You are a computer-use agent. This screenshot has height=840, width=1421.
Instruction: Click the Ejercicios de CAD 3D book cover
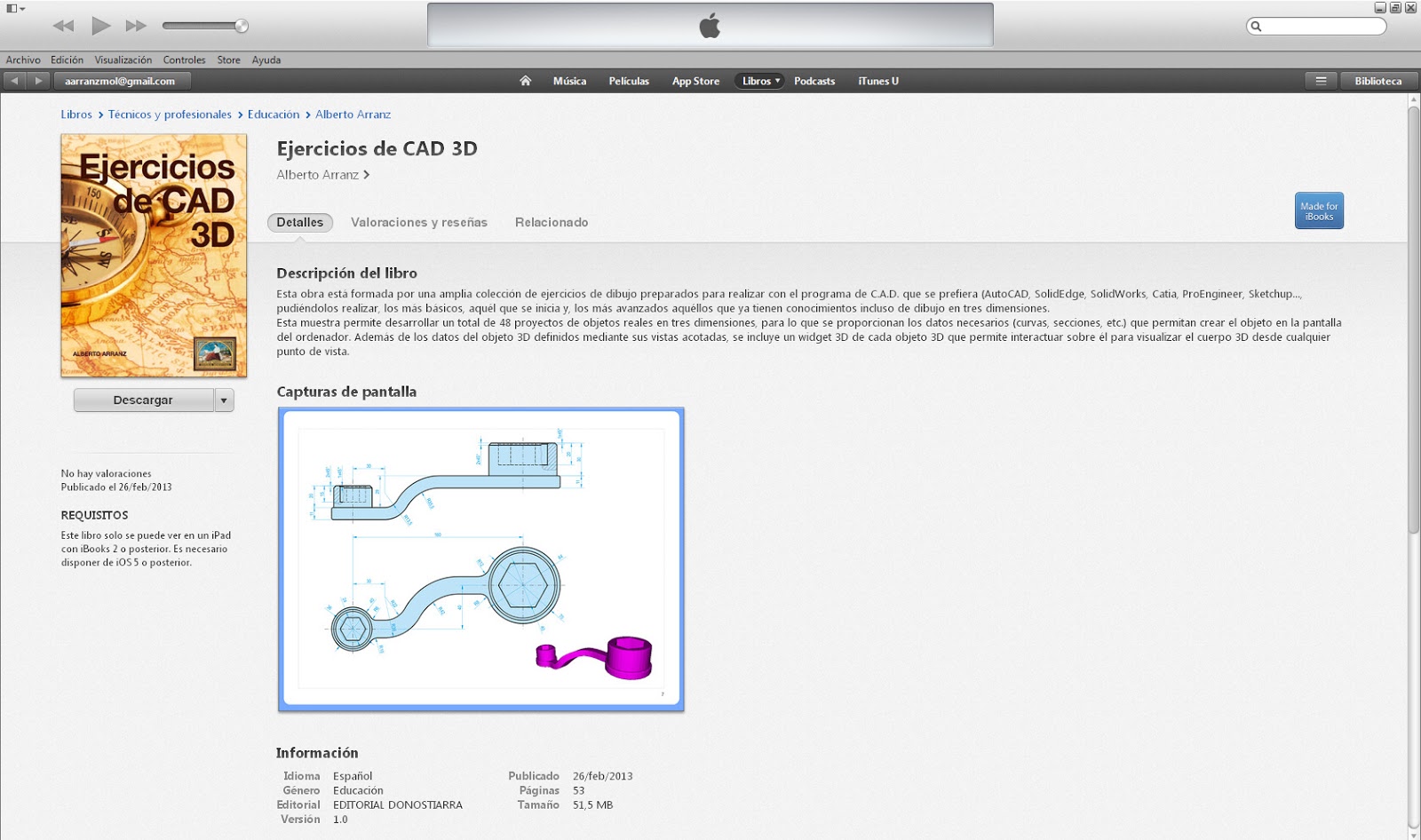coord(154,256)
